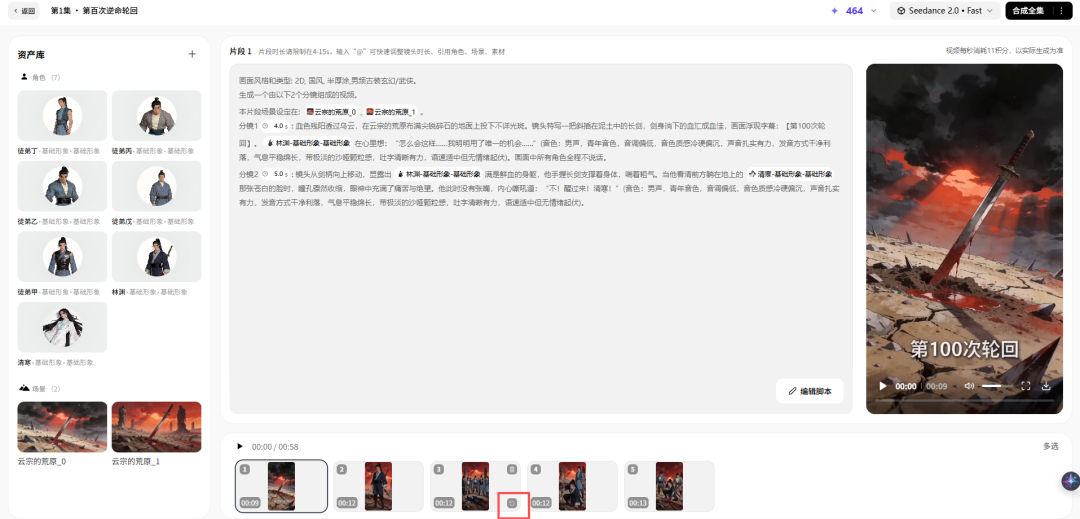This screenshot has height=519, width=1080.
Task: Click the purple sparkle credits icon
Action: click(x=835, y=11)
